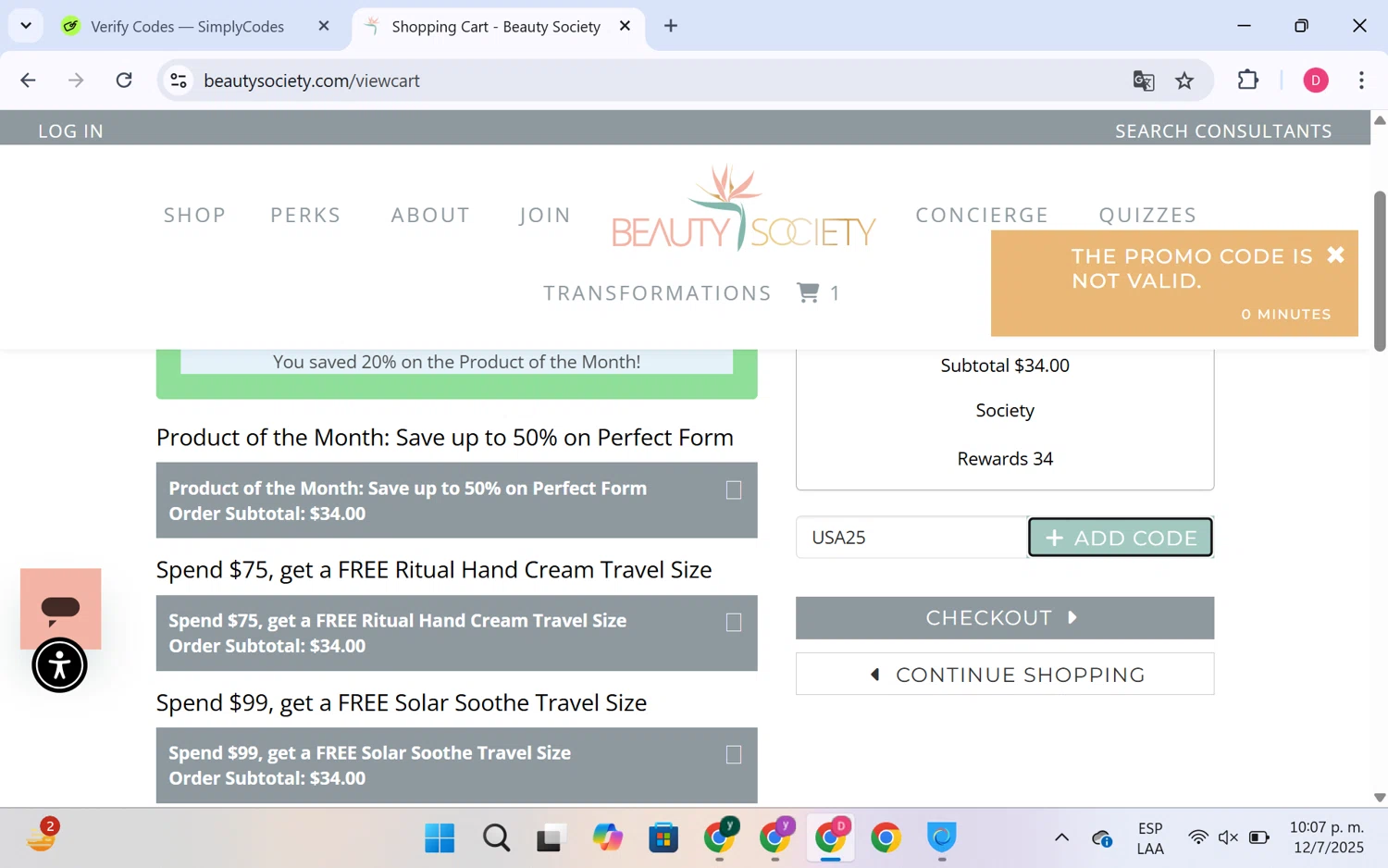Click the USA25 promo code field
Screen dimensions: 1388x868
(x=912, y=538)
